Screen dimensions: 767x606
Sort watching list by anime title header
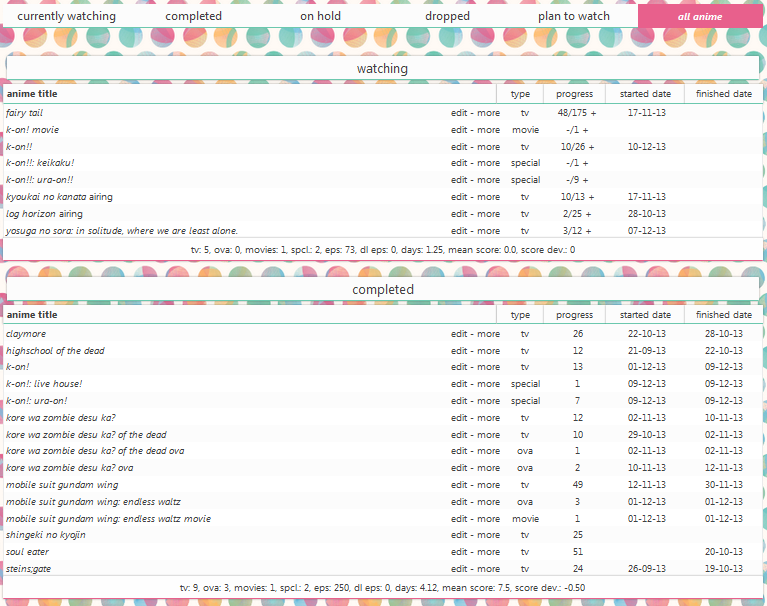pos(32,94)
